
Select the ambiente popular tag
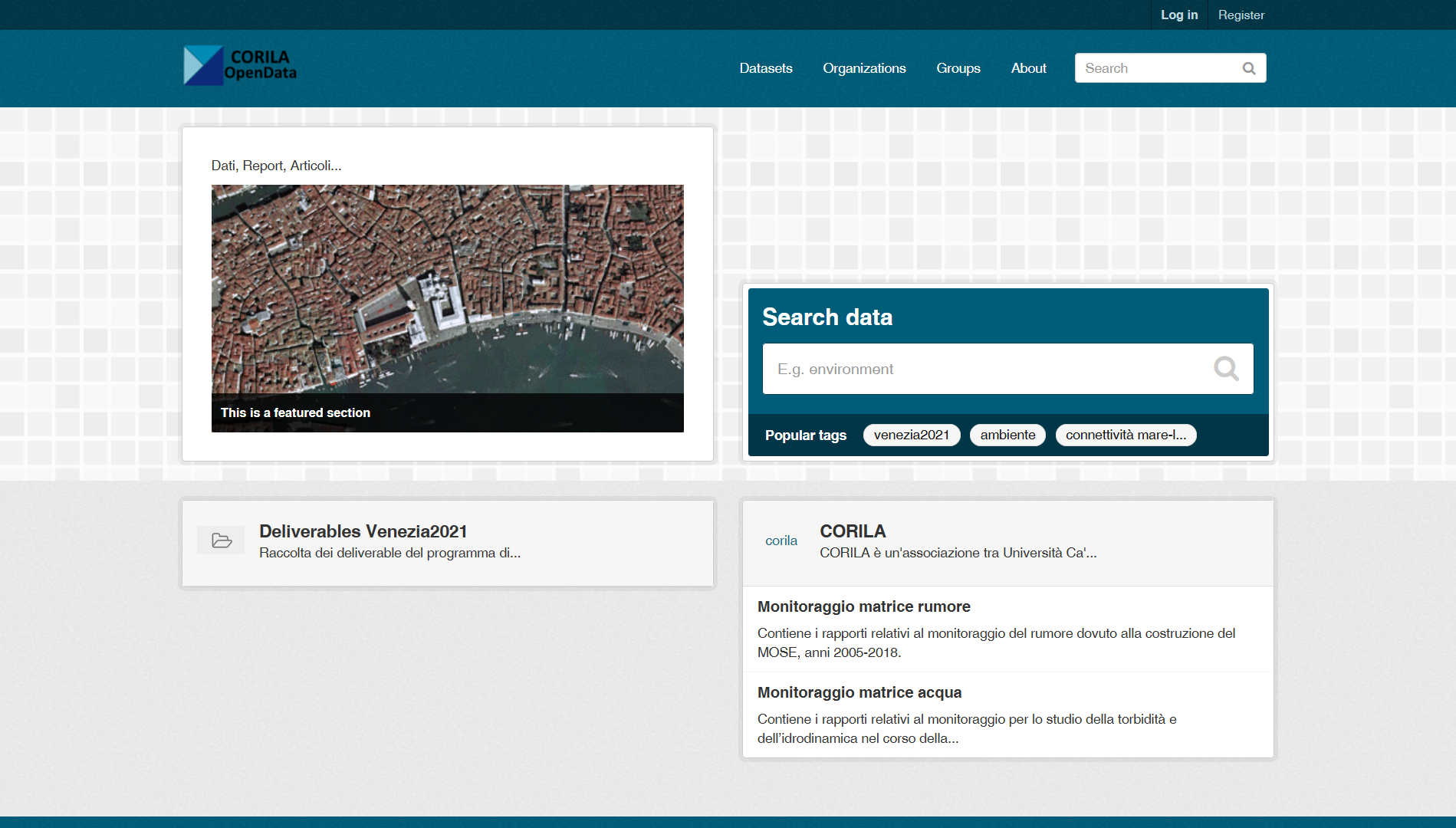point(1007,435)
